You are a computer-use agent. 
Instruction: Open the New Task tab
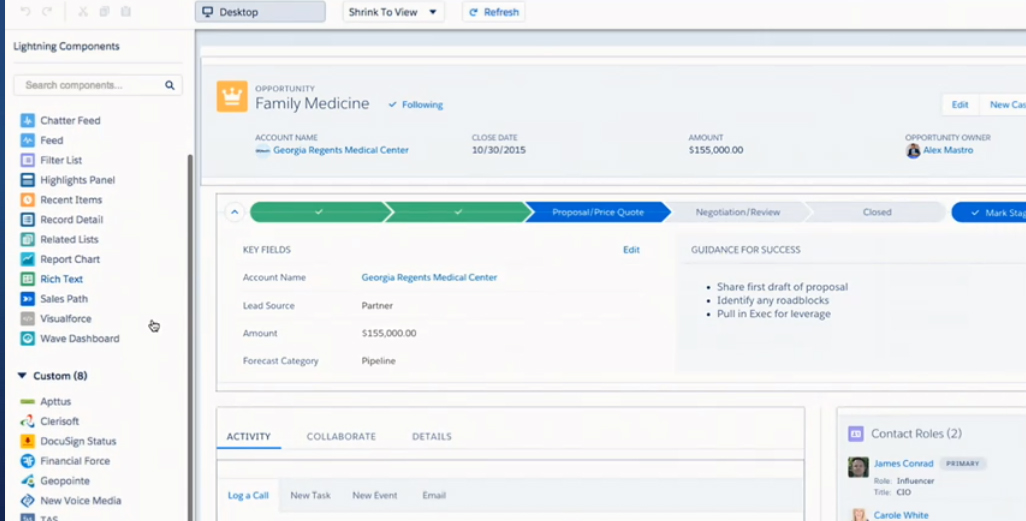click(x=310, y=495)
